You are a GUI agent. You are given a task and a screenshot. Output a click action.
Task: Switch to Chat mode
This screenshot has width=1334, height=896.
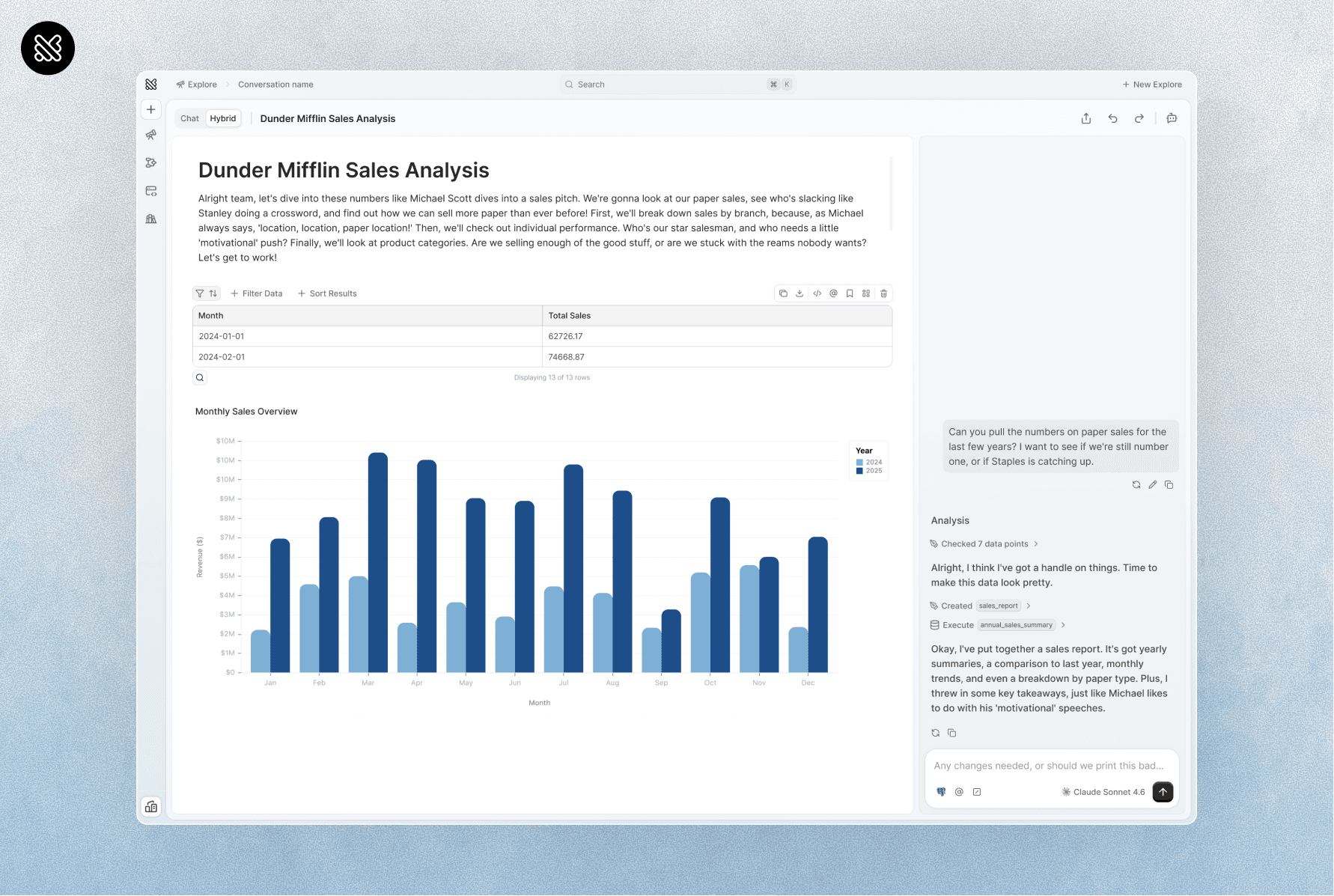tap(189, 118)
